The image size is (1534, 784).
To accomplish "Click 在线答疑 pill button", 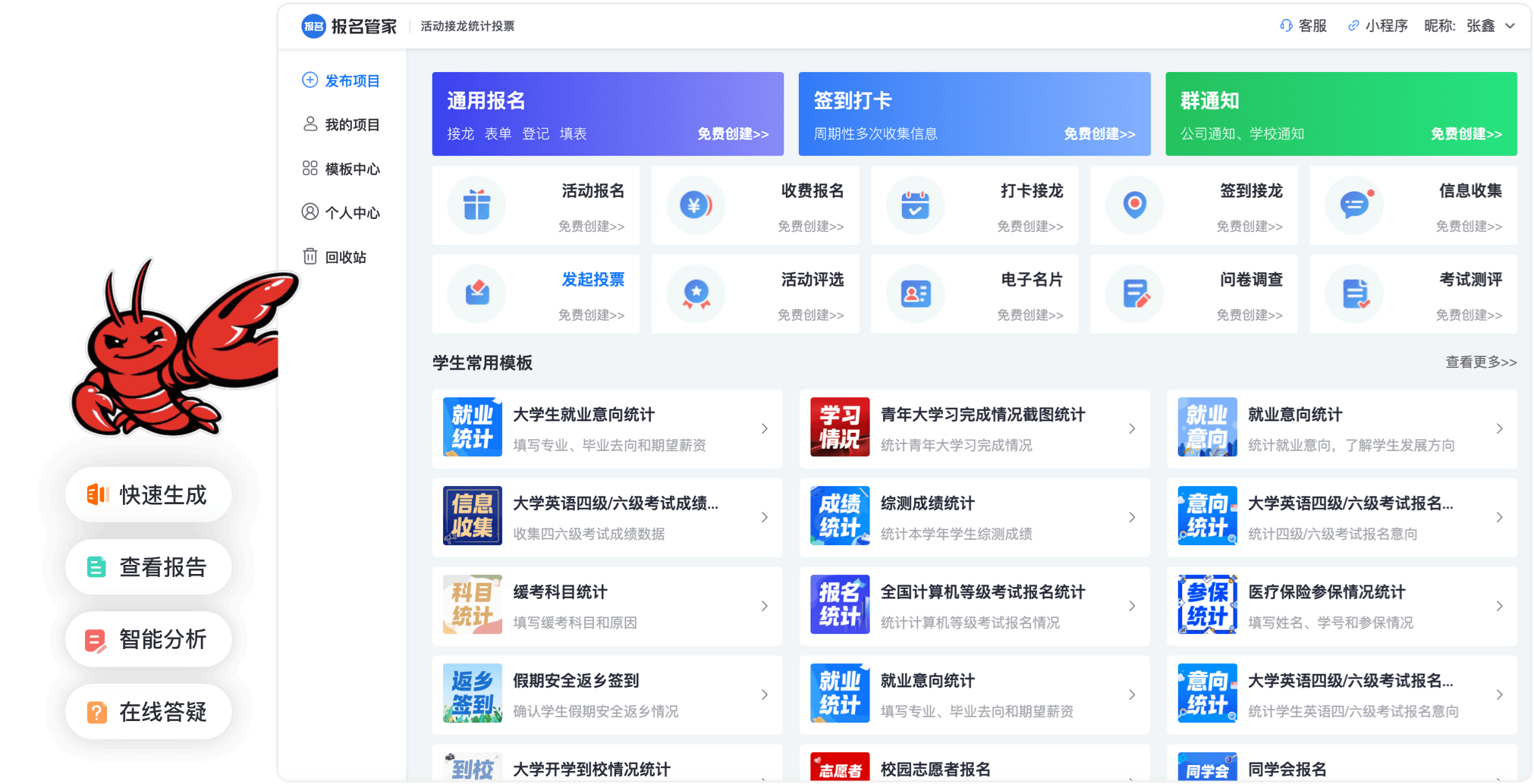I will (148, 711).
